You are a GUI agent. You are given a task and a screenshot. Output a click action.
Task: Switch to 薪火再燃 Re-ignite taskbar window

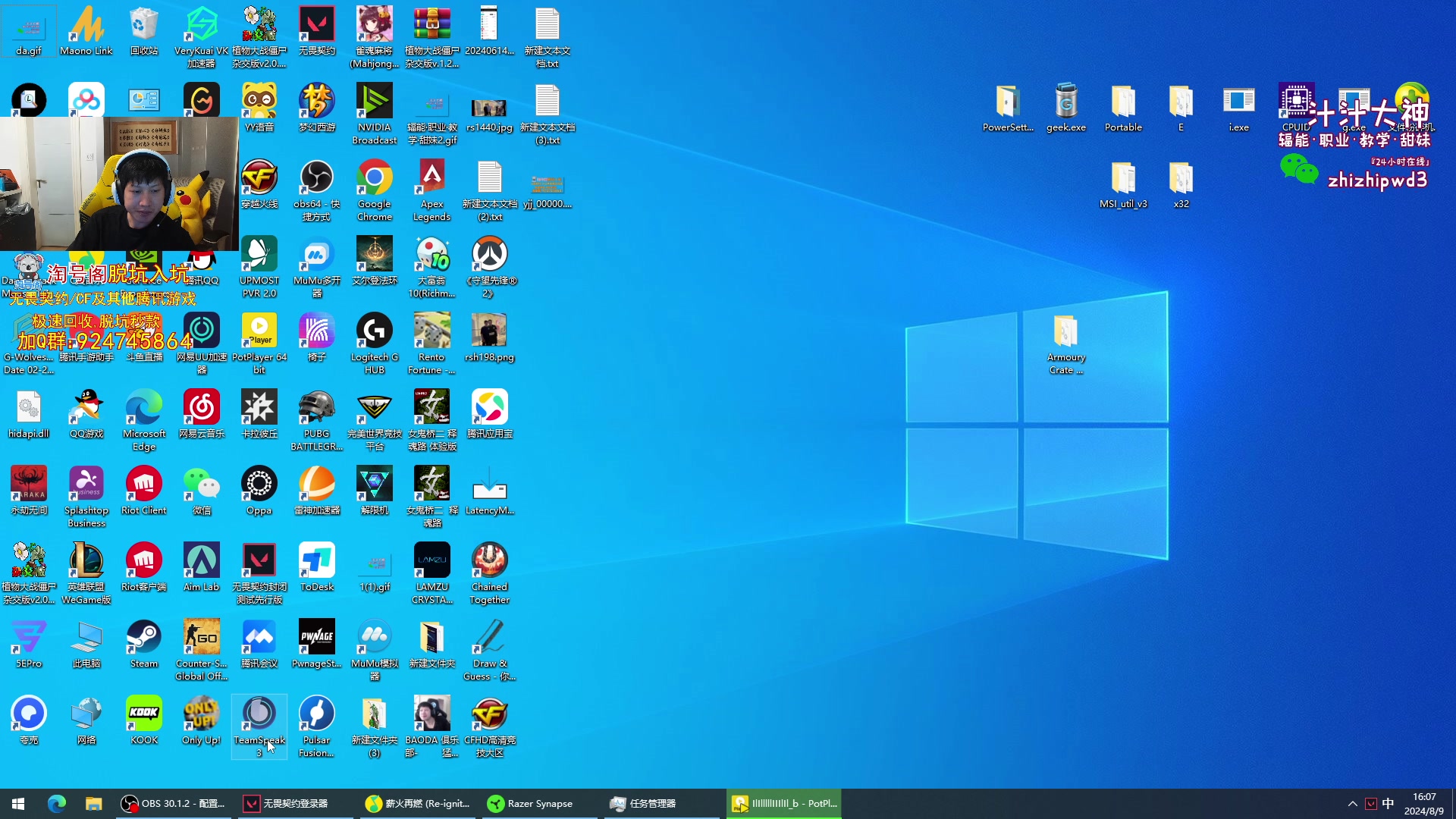pyautogui.click(x=418, y=803)
